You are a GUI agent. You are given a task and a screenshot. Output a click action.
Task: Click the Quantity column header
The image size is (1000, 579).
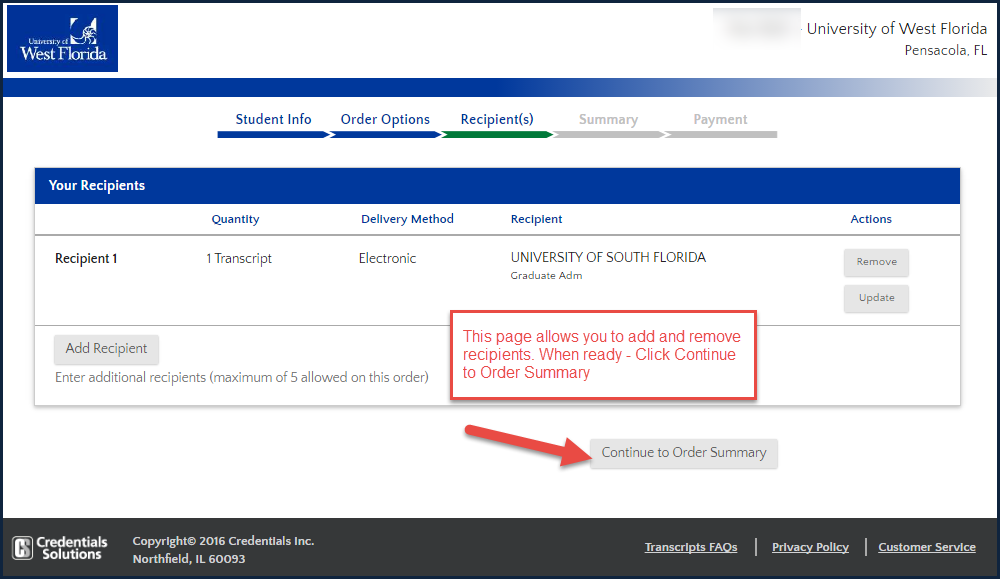click(235, 219)
